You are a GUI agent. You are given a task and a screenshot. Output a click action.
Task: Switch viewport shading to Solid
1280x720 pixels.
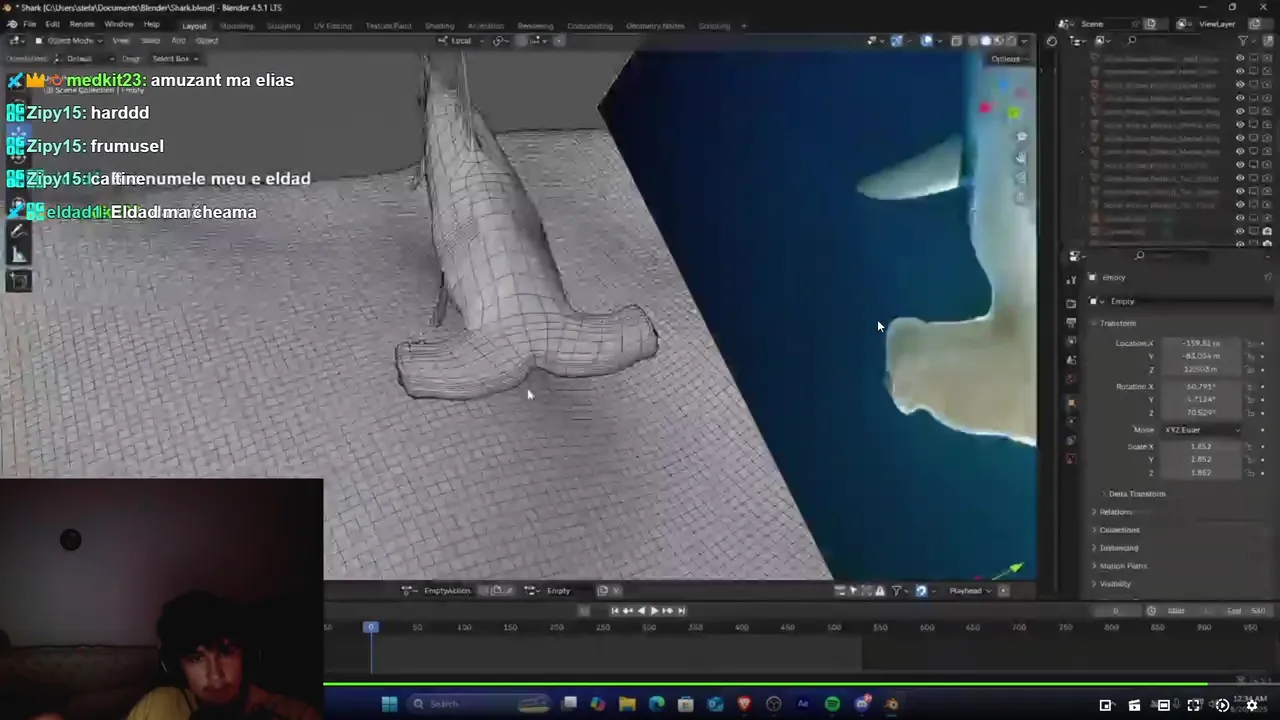pos(986,41)
